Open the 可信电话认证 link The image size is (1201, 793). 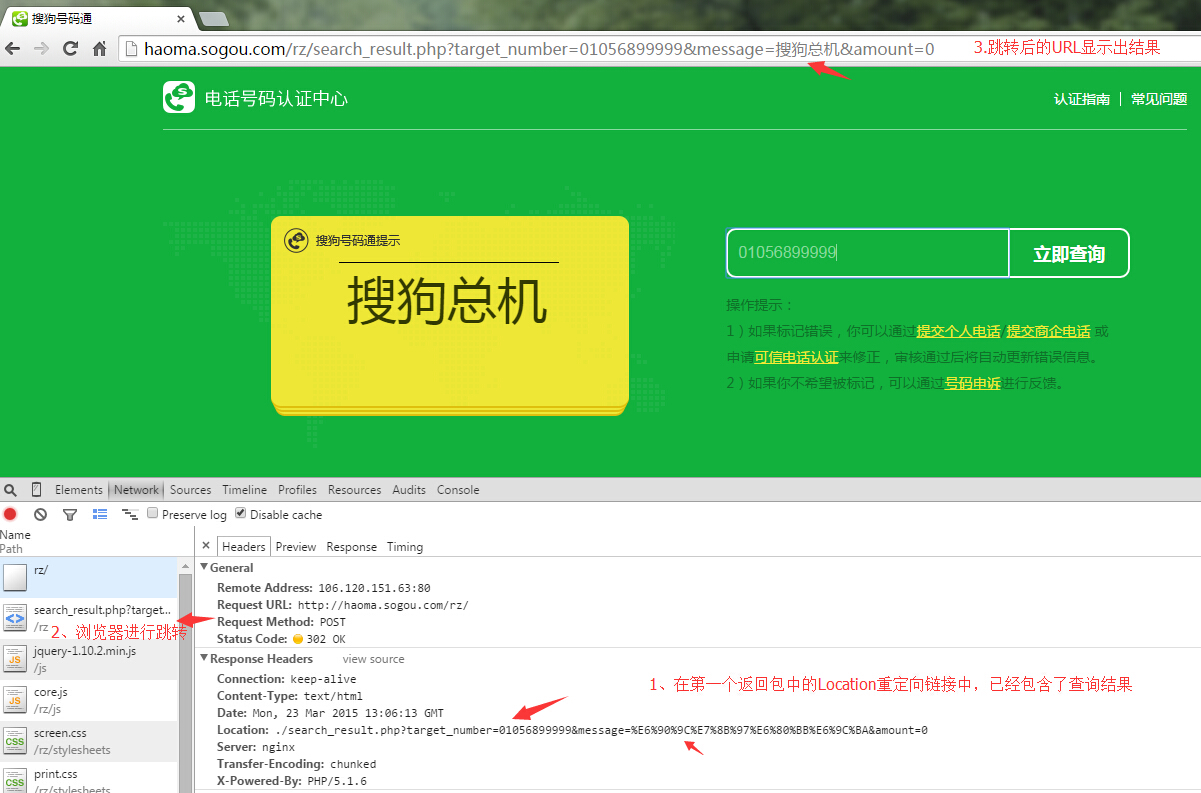(796, 357)
